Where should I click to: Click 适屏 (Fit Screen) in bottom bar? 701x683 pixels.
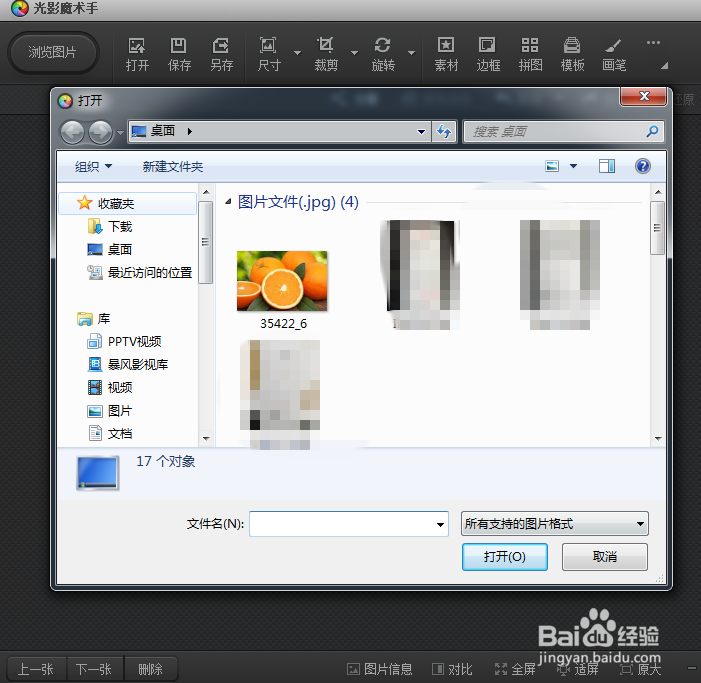pos(578,669)
